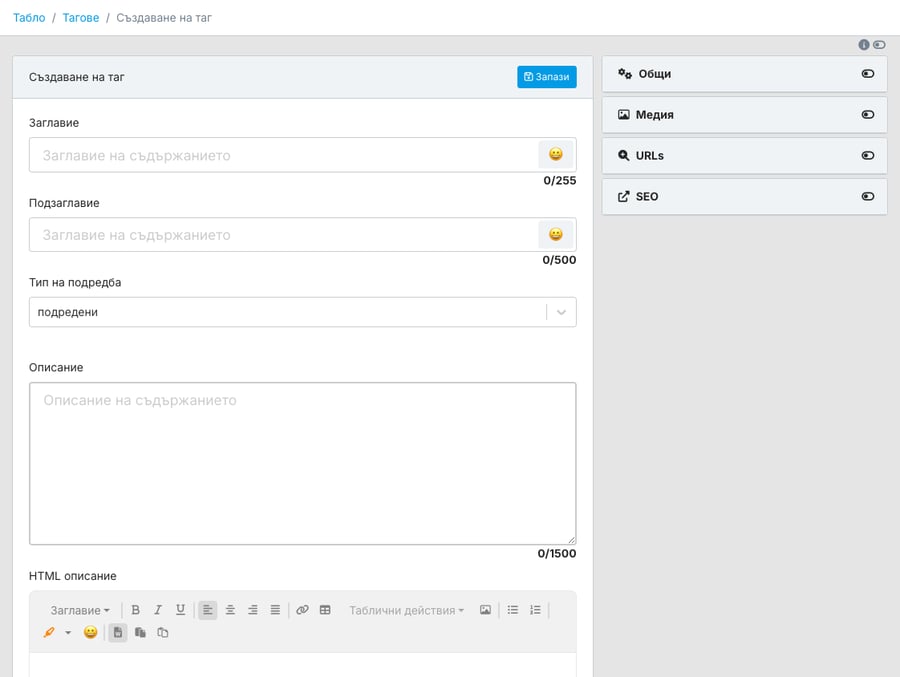Insert a hyperlink with the chain icon
Screen dimensions: 900x677
coord(302,610)
